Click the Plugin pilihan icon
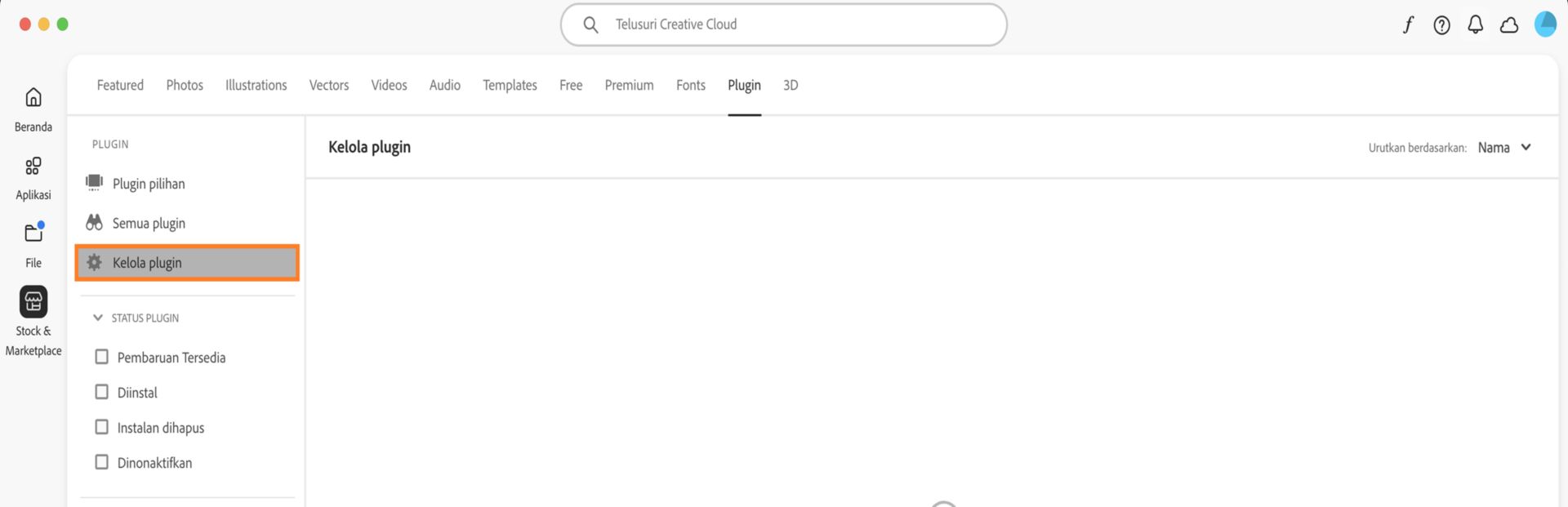 point(95,183)
